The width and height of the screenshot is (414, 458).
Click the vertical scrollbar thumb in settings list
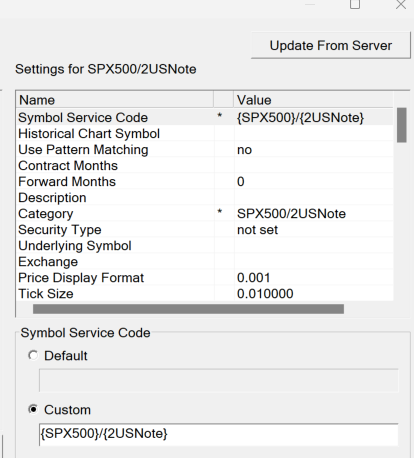(x=402, y=125)
